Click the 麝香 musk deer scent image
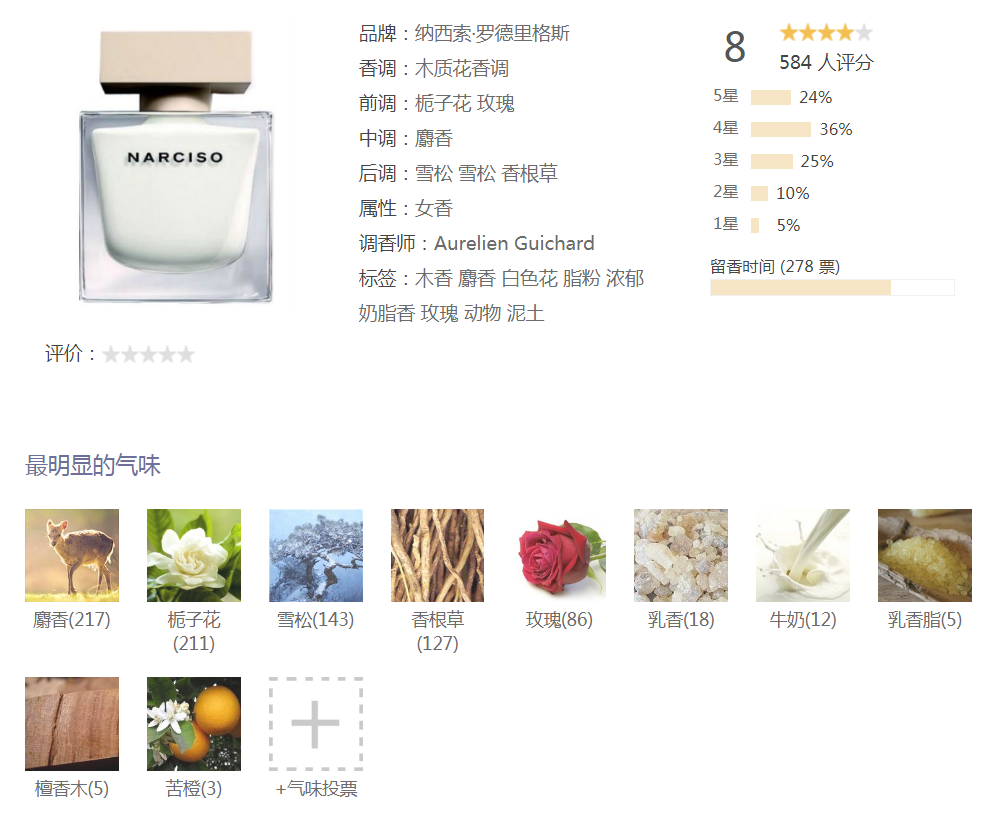This screenshot has height=837, width=1007. tap(72, 555)
